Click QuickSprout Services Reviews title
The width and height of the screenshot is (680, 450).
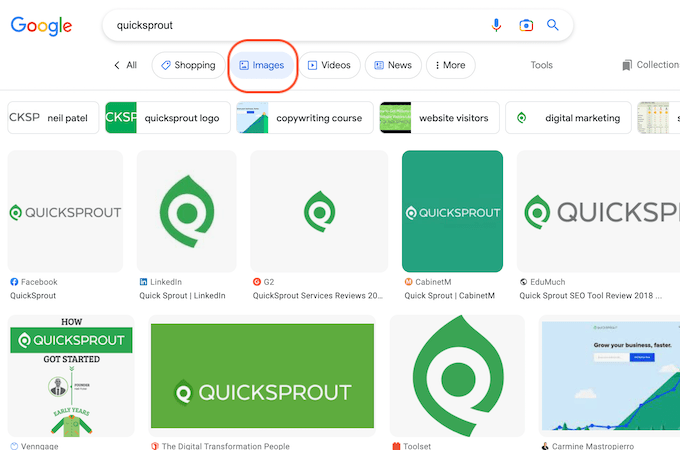(x=318, y=296)
